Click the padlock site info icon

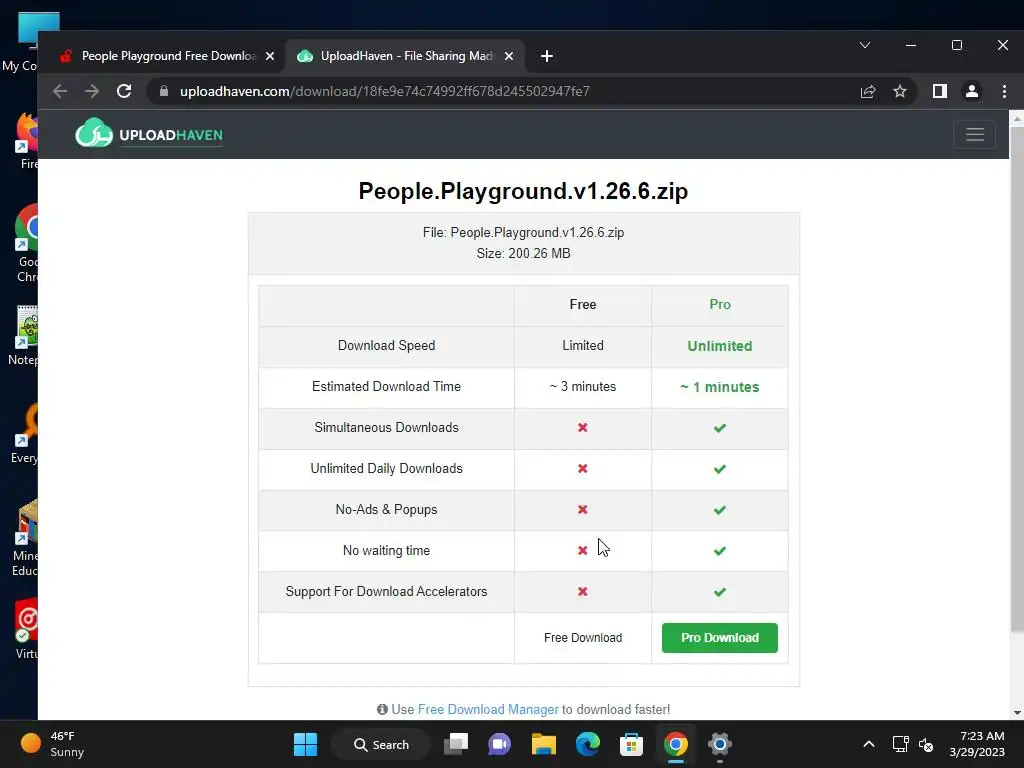(x=164, y=91)
